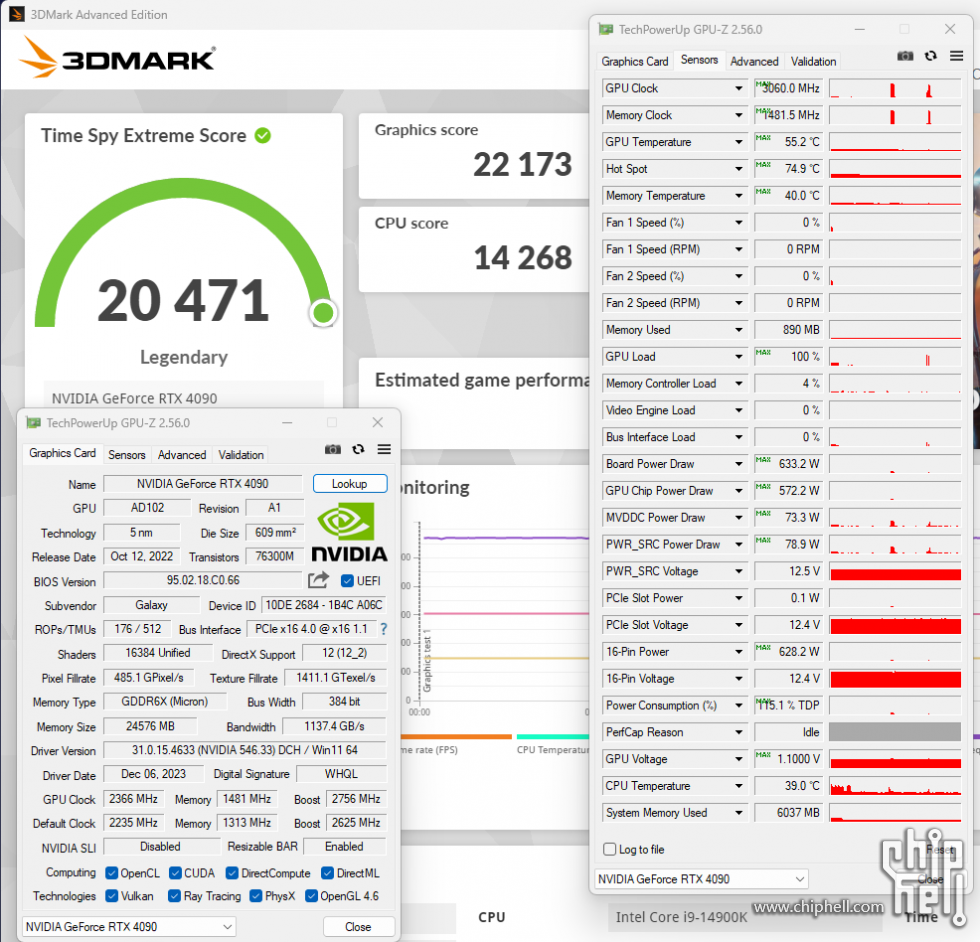Open the 16-Pin Power sensor dropdown
Viewport: 980px width, 942px height.
[739, 651]
